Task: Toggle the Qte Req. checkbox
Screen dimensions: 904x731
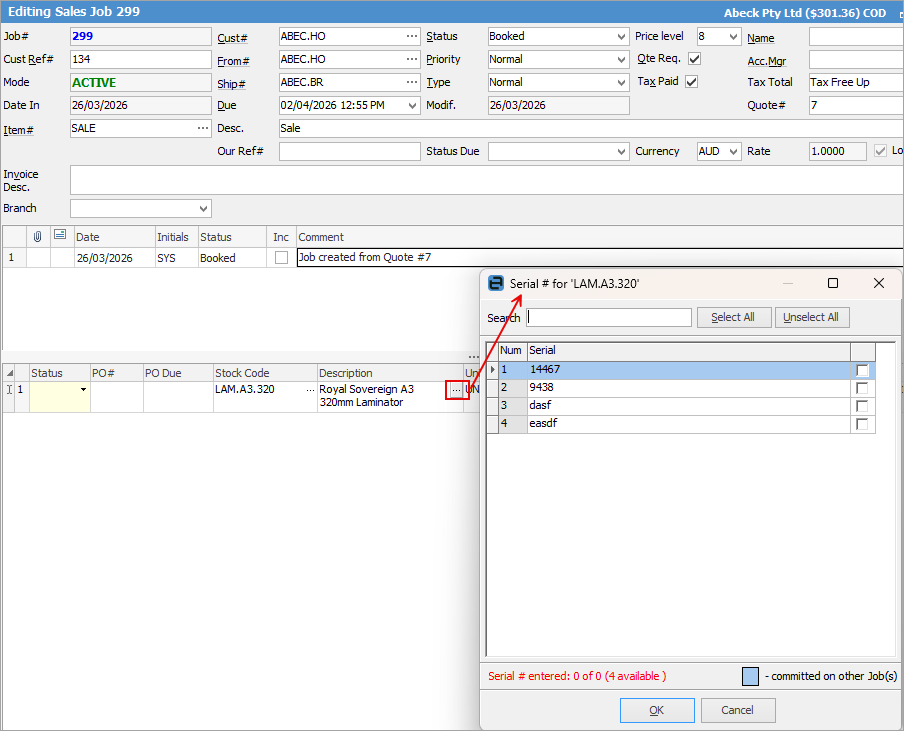Action: tap(694, 59)
